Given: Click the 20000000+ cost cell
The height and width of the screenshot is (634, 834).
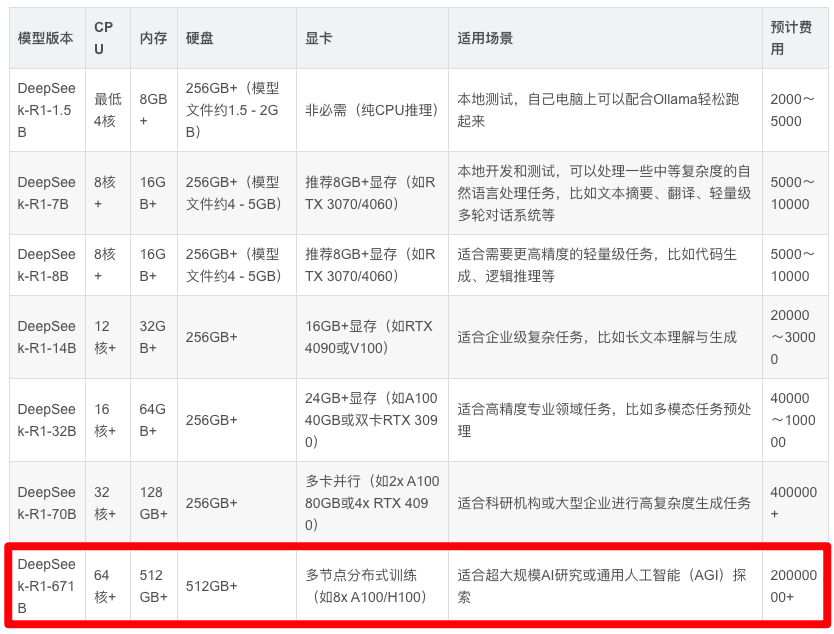Looking at the screenshot, I should pyautogui.click(x=795, y=586).
